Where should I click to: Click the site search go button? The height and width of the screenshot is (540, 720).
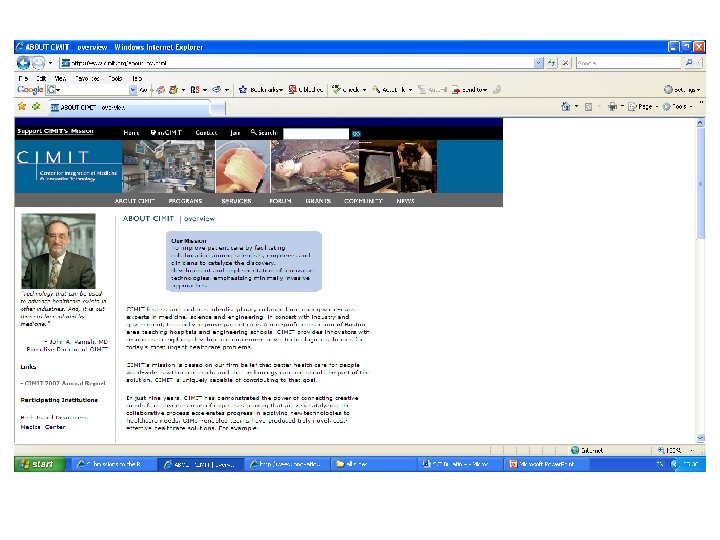pos(356,134)
